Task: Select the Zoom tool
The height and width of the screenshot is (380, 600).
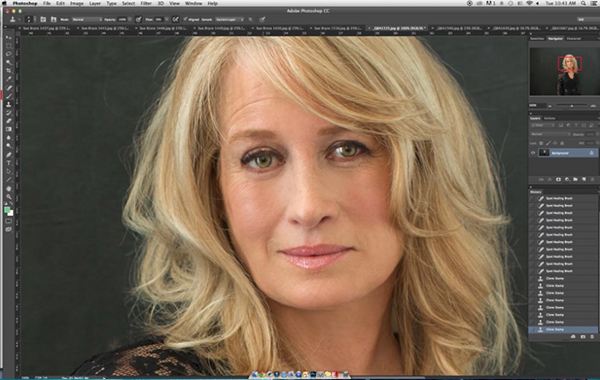Action: pos(8,197)
